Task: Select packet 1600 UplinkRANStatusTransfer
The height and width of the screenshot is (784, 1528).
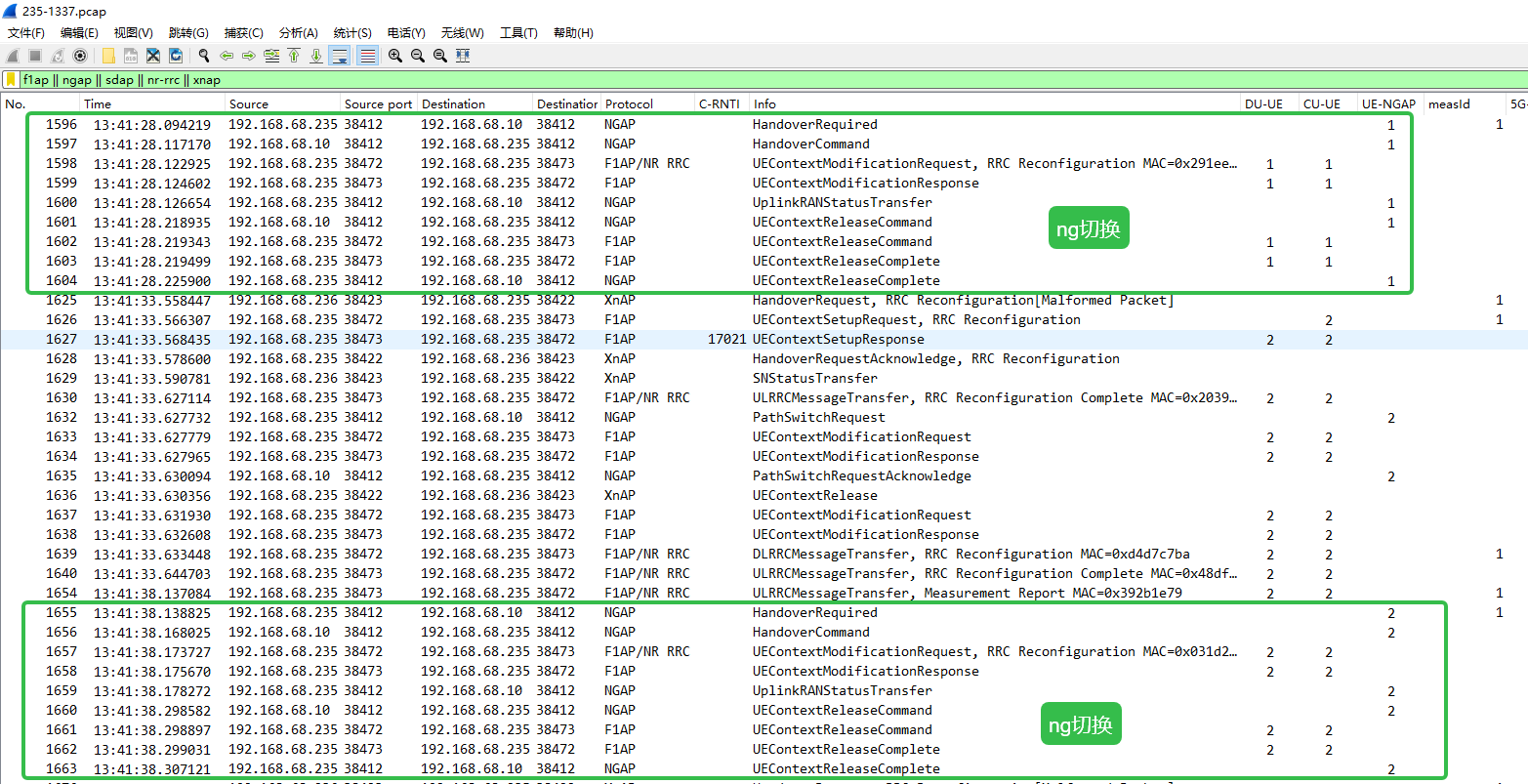Action: pyautogui.click(x=764, y=202)
